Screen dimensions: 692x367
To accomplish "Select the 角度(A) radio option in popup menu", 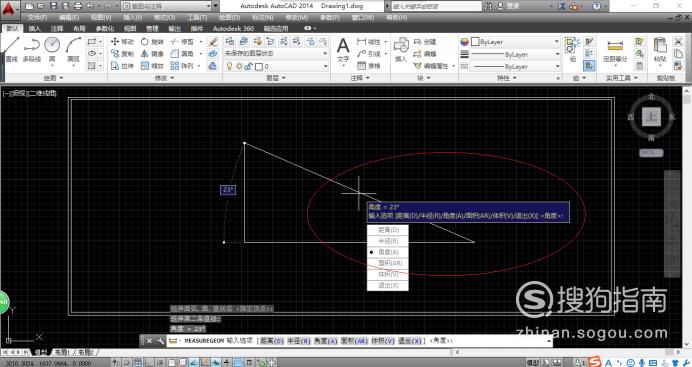I will tap(388, 252).
